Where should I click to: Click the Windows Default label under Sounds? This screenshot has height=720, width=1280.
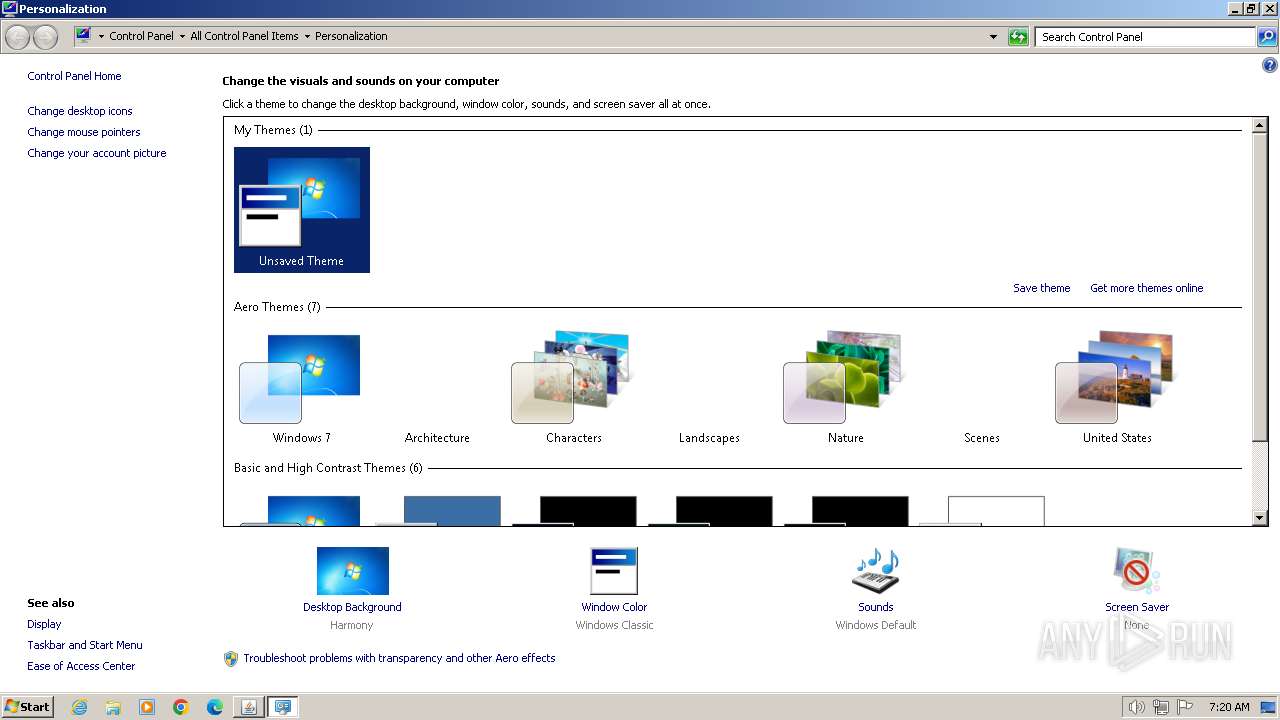point(876,625)
